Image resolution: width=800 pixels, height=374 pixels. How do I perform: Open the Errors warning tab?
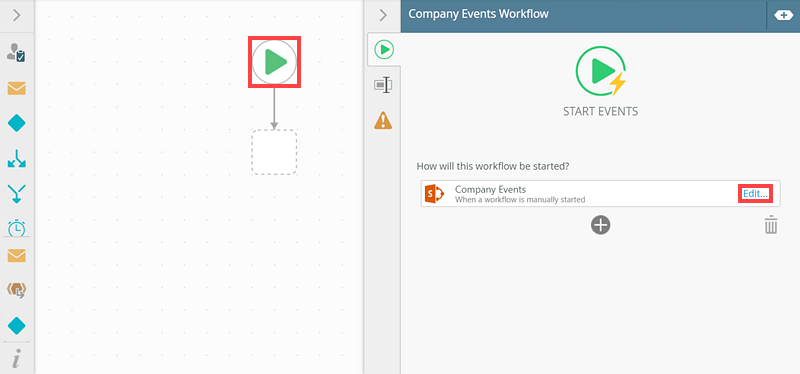pyautogui.click(x=383, y=120)
